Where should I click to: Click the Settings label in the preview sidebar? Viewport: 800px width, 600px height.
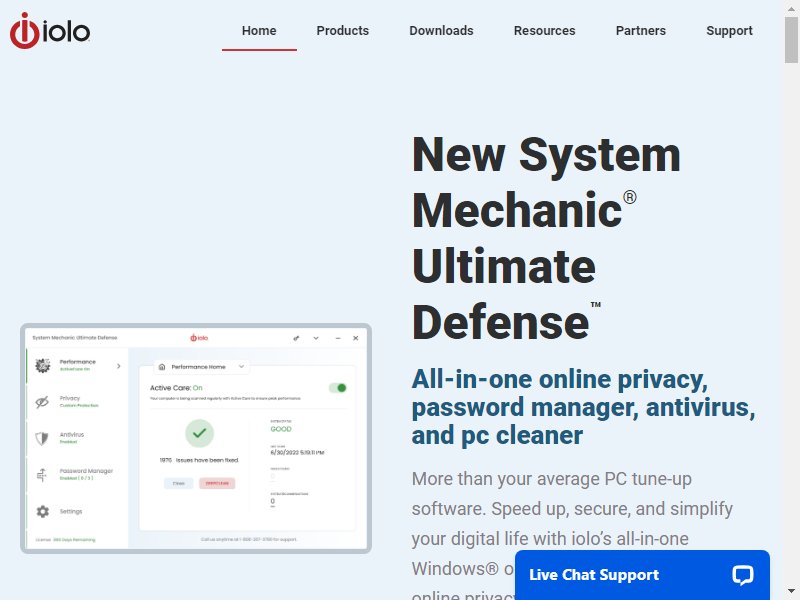click(x=71, y=511)
